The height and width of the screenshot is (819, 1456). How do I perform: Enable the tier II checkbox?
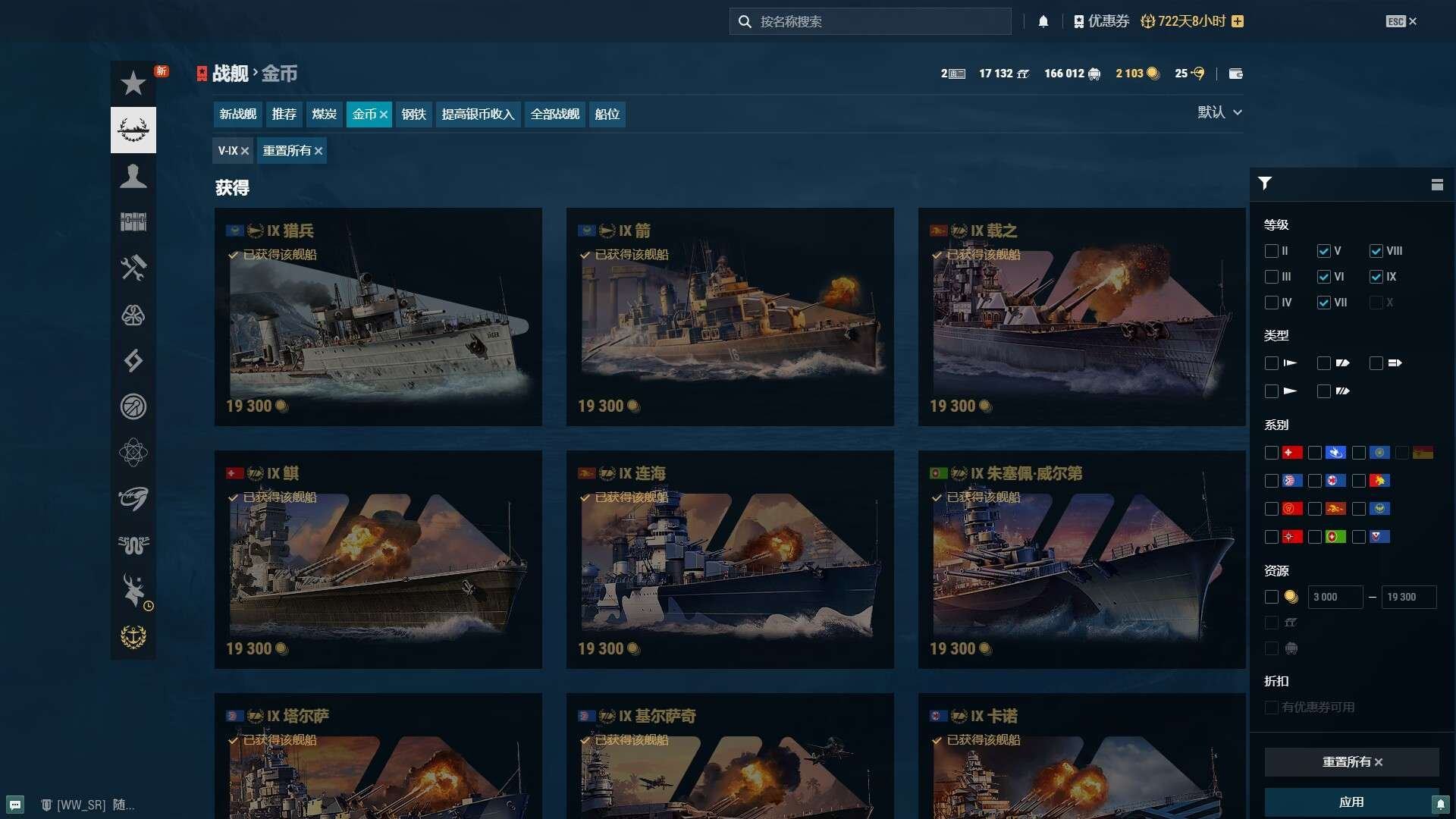click(x=1271, y=251)
